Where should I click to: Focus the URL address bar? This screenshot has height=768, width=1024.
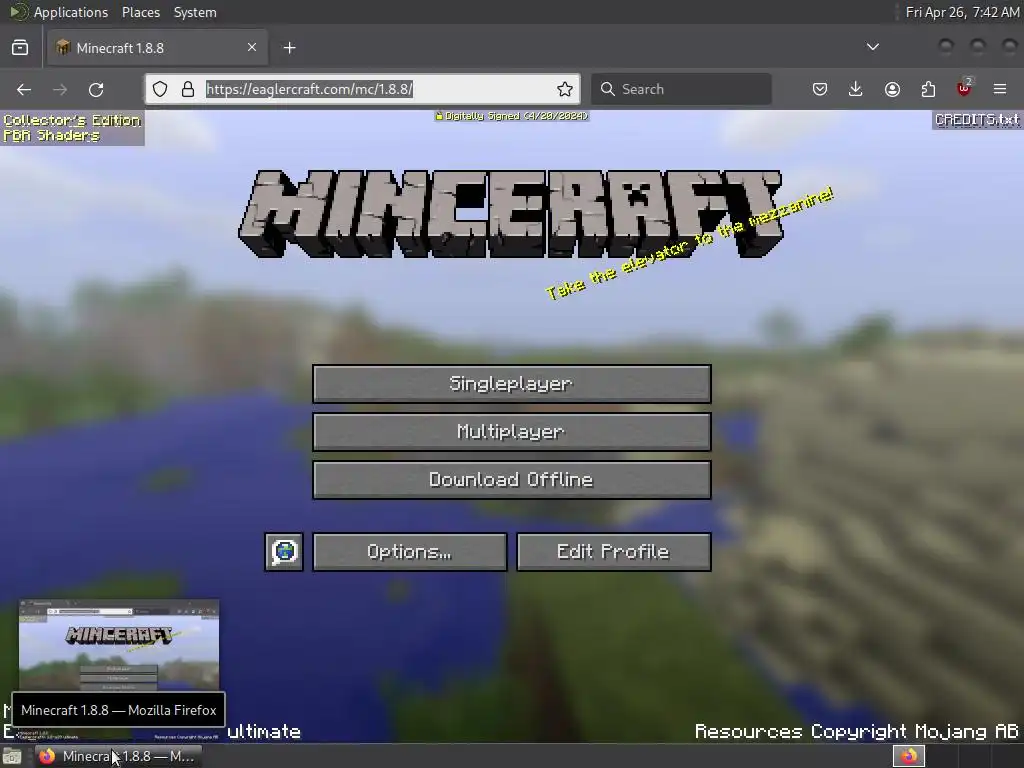pyautogui.click(x=362, y=89)
